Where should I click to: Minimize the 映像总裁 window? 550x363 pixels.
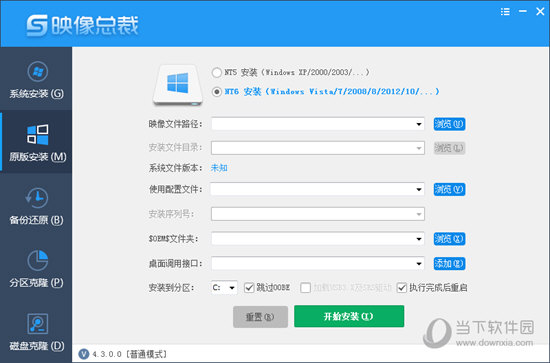pos(523,11)
